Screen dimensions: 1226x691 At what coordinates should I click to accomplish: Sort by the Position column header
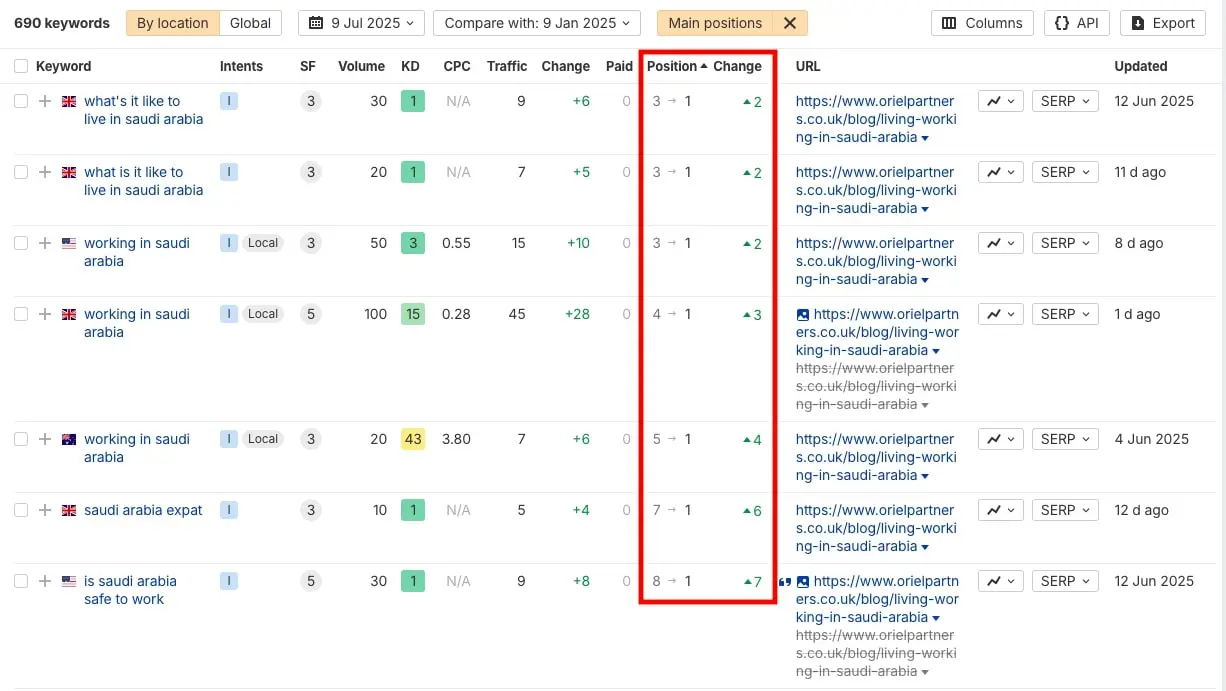click(x=670, y=66)
